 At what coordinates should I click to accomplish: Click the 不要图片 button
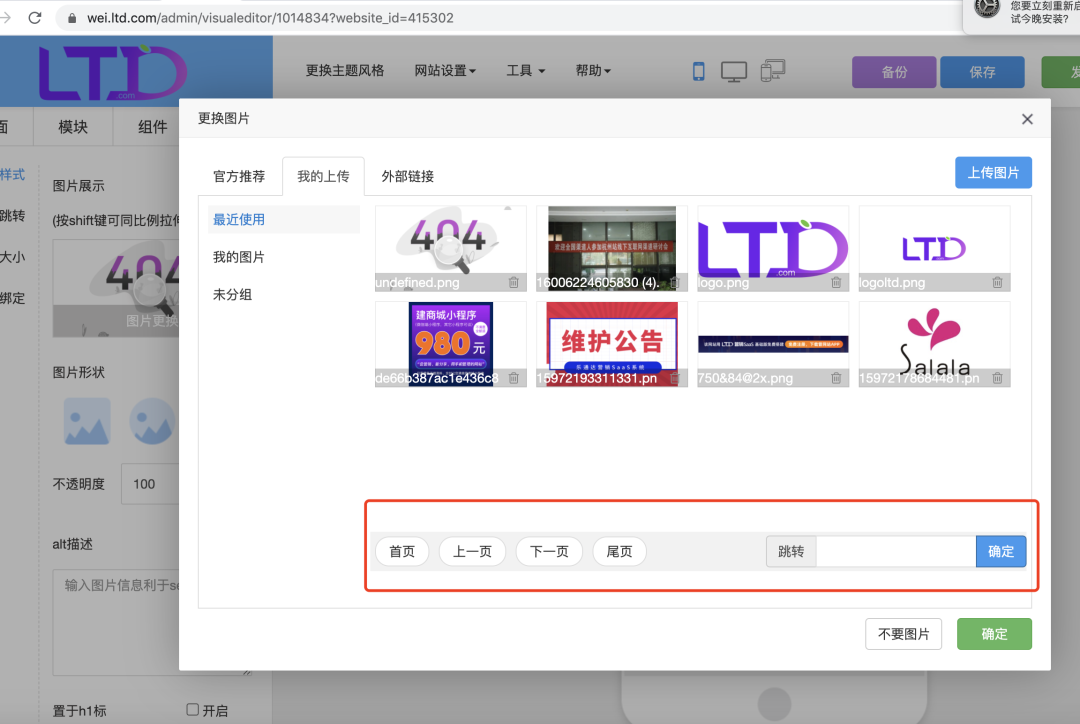(904, 634)
